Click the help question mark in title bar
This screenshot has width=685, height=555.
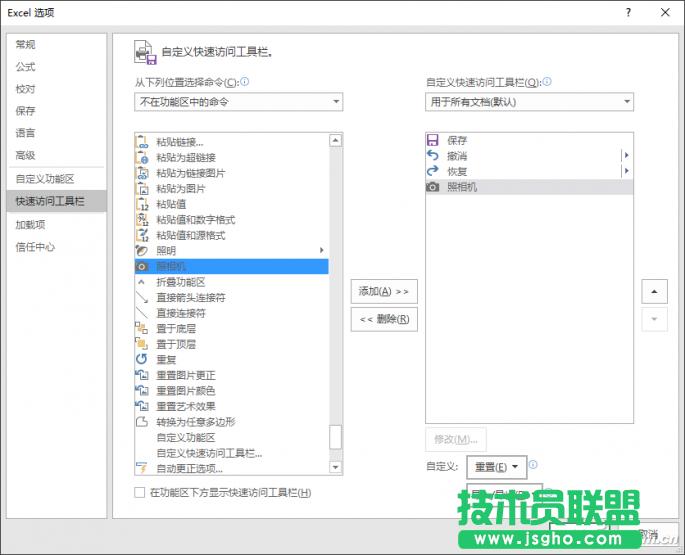click(628, 12)
